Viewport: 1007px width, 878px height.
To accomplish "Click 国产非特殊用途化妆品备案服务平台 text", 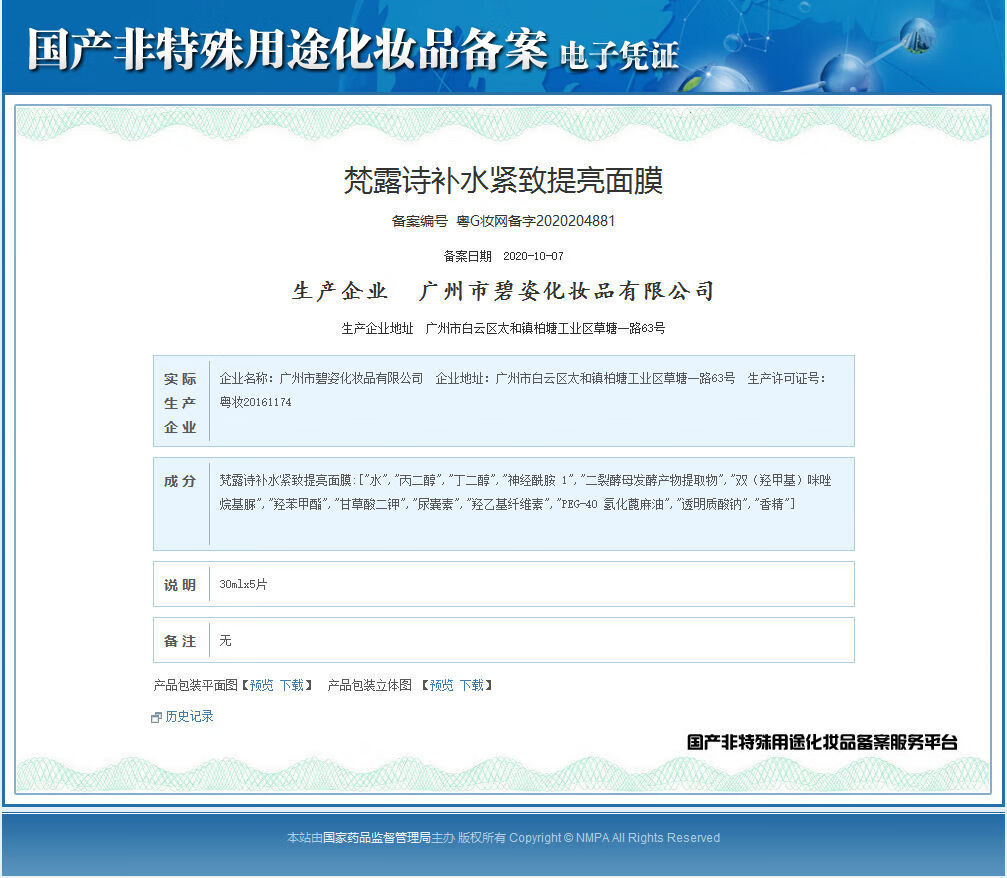I will tap(822, 742).
